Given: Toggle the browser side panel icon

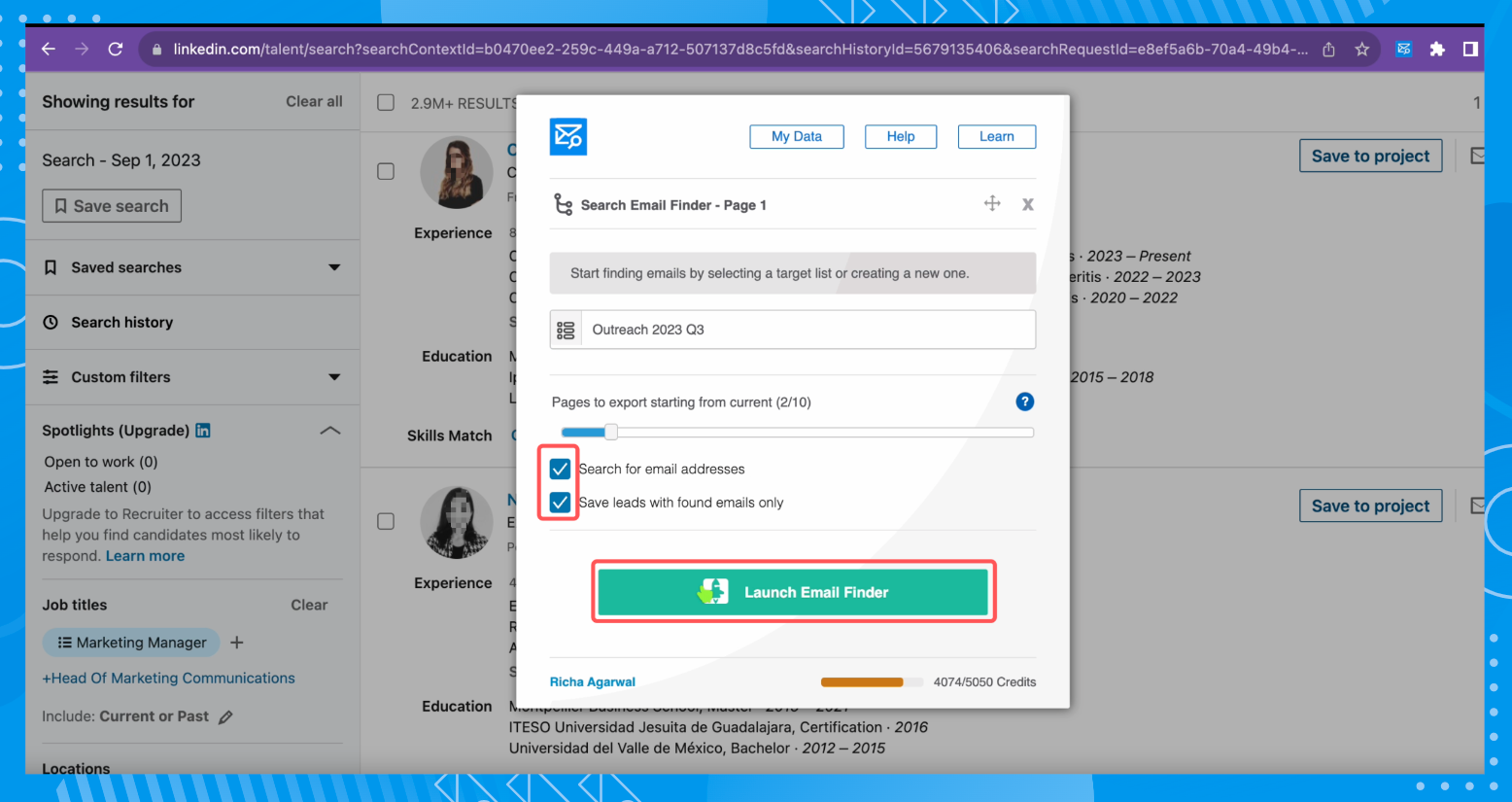Looking at the screenshot, I should point(1470,49).
